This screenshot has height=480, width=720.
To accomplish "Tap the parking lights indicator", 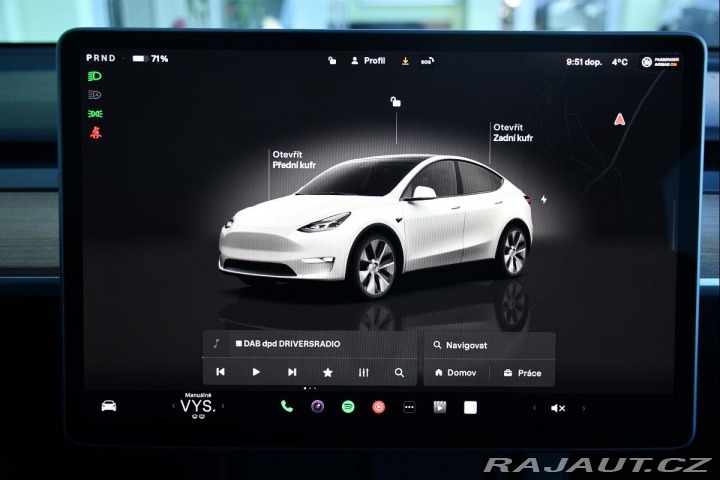I will coord(95,113).
